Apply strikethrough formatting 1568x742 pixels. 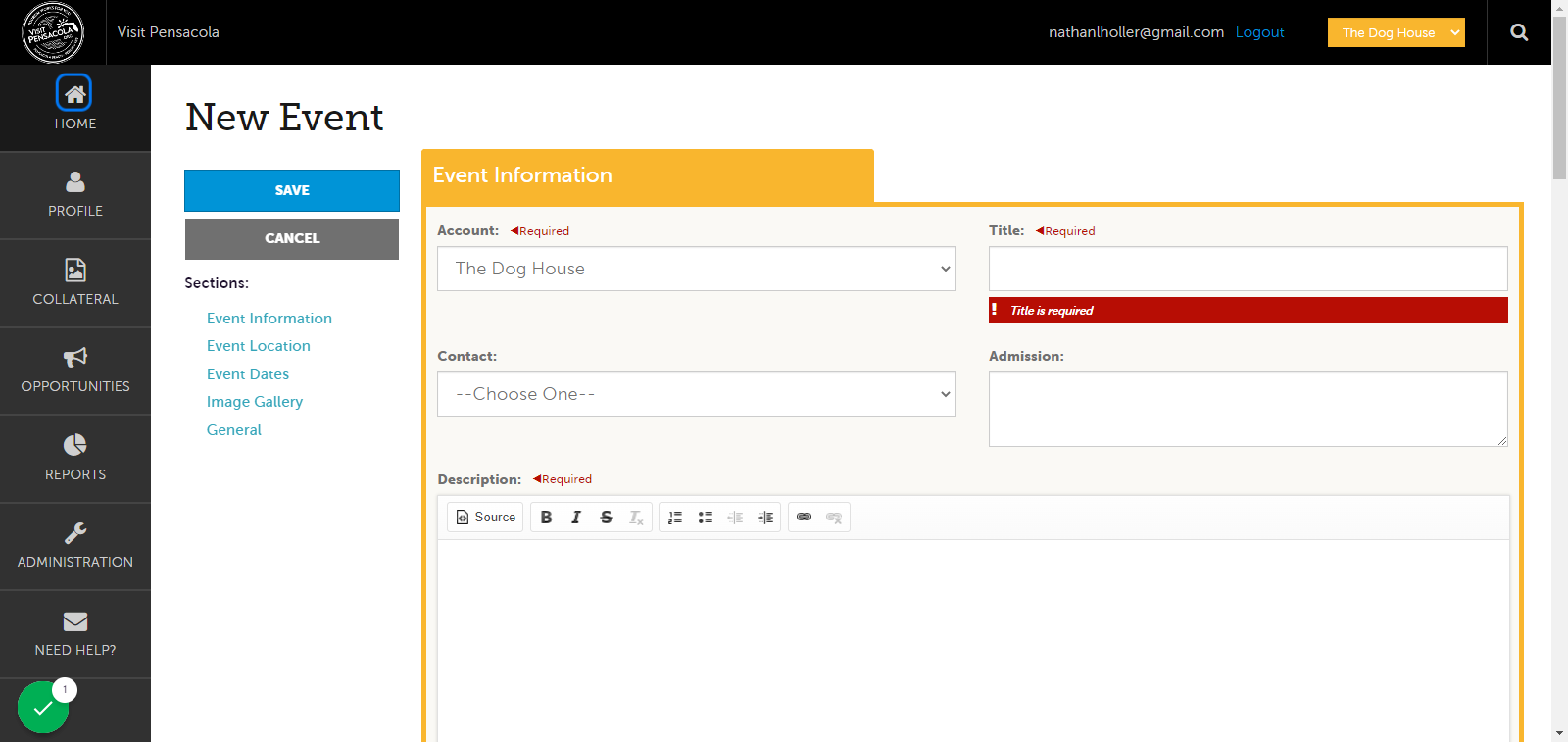606,518
